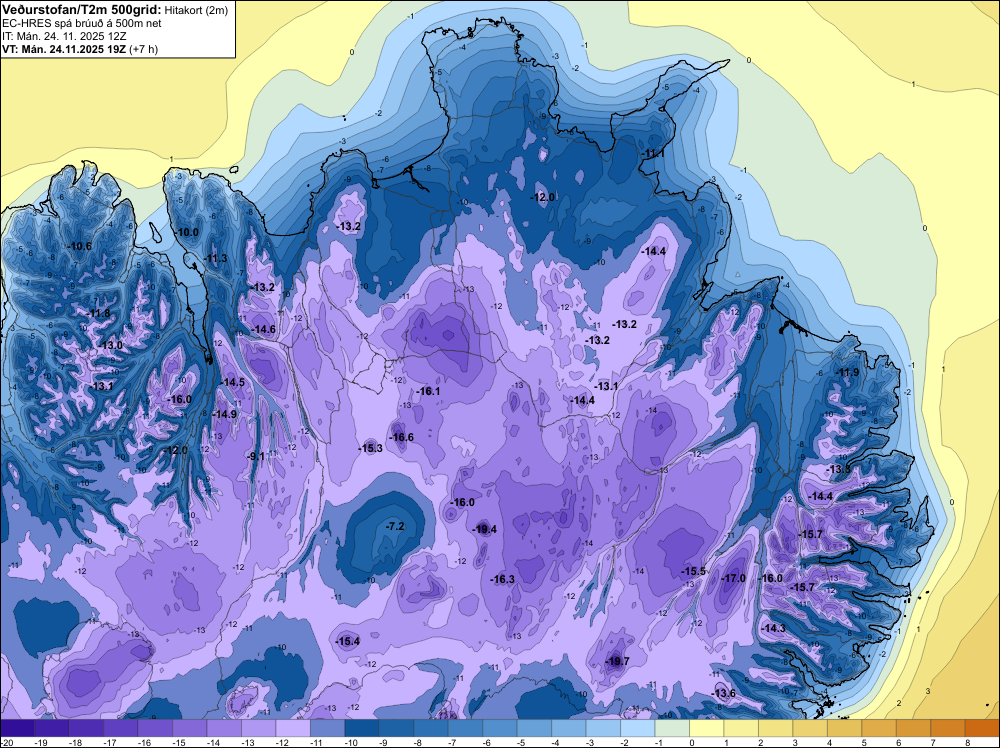The image size is (1000, 748).
Task: Click the -16.3 temperature value on the map
Action: [x=503, y=578]
